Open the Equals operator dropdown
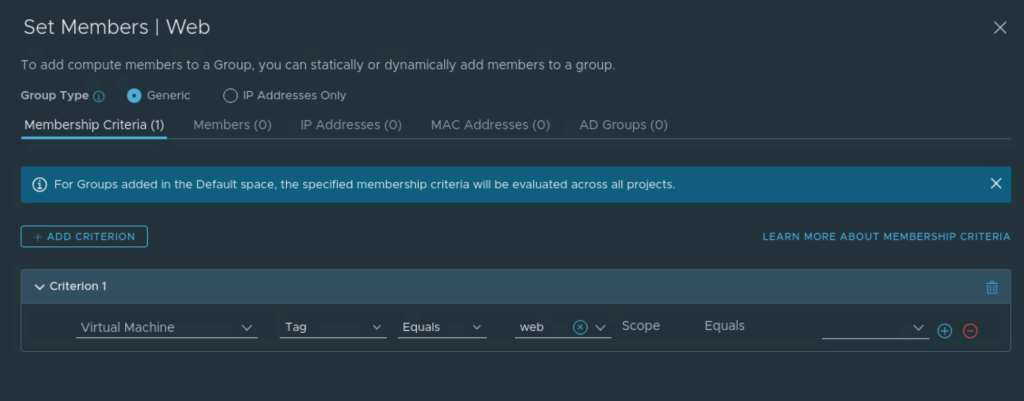Viewport: 1024px width, 401px height. pos(441,327)
